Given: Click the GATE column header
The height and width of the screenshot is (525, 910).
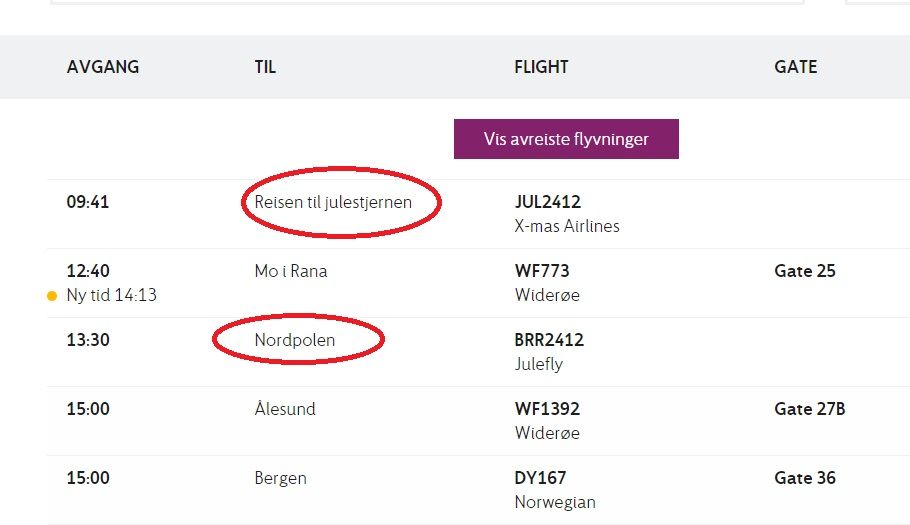Looking at the screenshot, I should [x=795, y=67].
